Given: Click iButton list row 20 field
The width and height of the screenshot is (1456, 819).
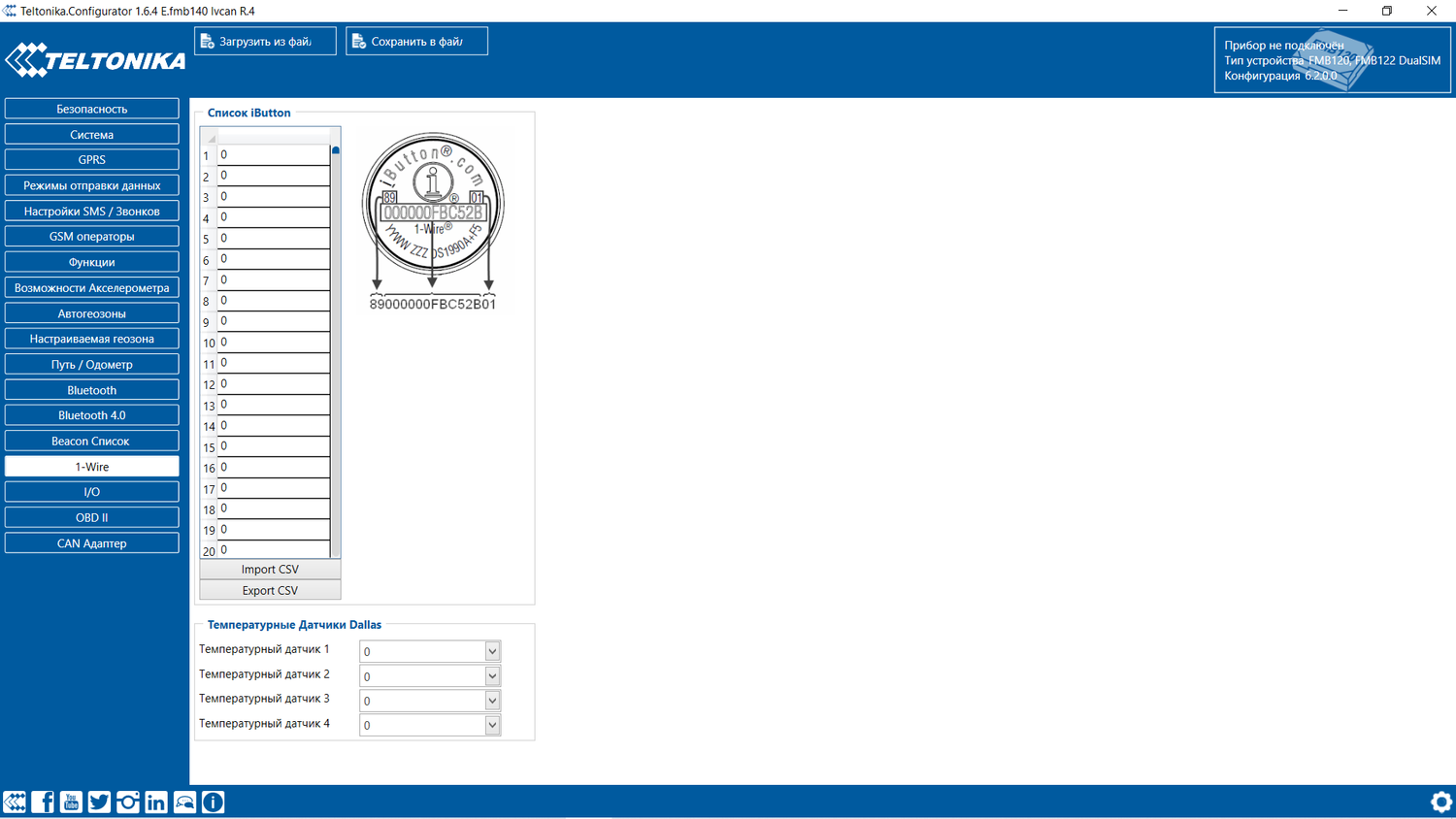Looking at the screenshot, I should tap(274, 550).
